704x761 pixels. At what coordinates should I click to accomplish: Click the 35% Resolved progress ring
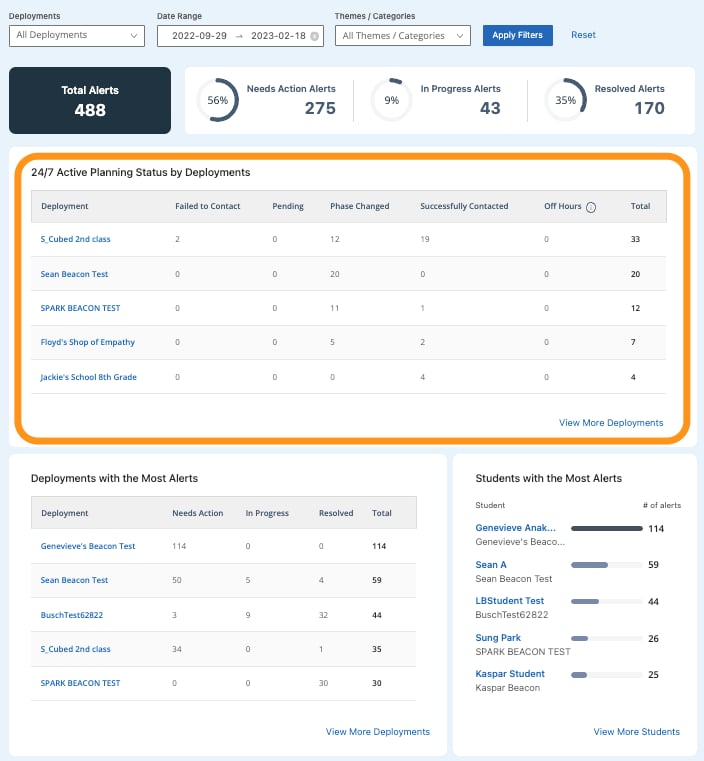pyautogui.click(x=566, y=100)
